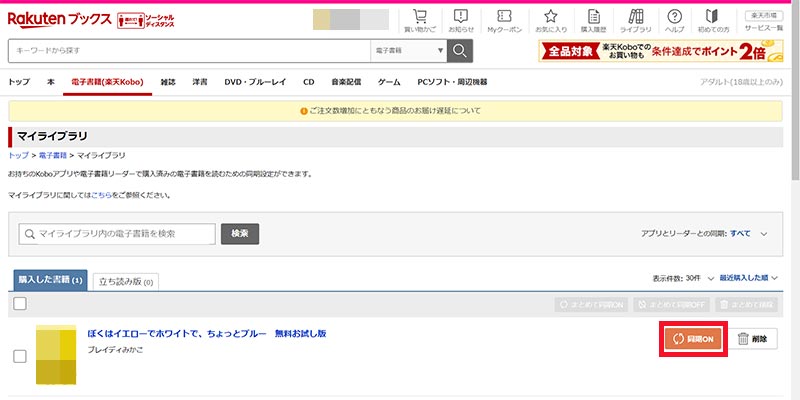Click the magnifier search button in header
The height and width of the screenshot is (400, 800).
(x=460, y=52)
